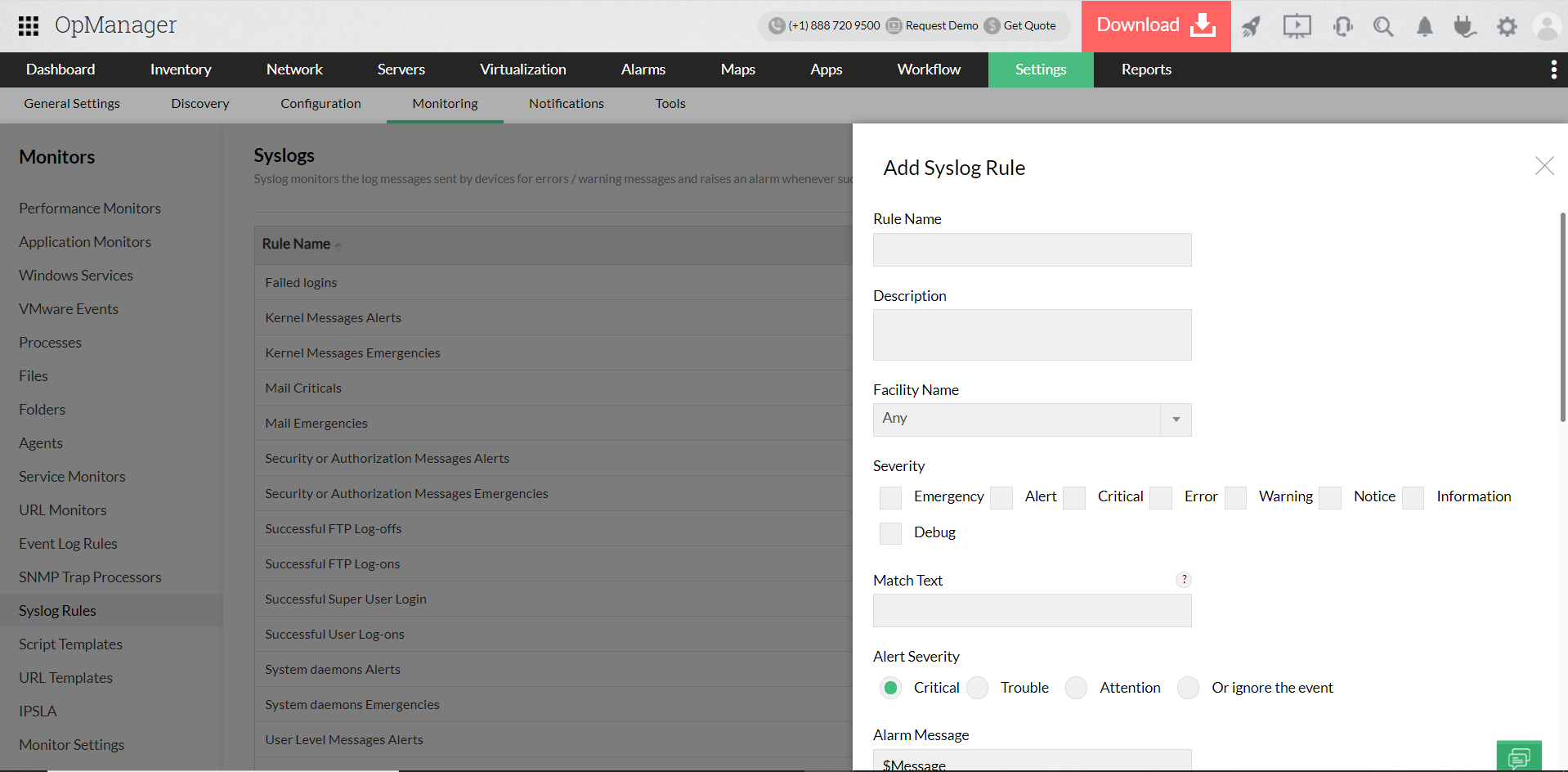The width and height of the screenshot is (1568, 772).
Task: Open the Mail Criticals rule
Action: pyautogui.click(x=303, y=388)
